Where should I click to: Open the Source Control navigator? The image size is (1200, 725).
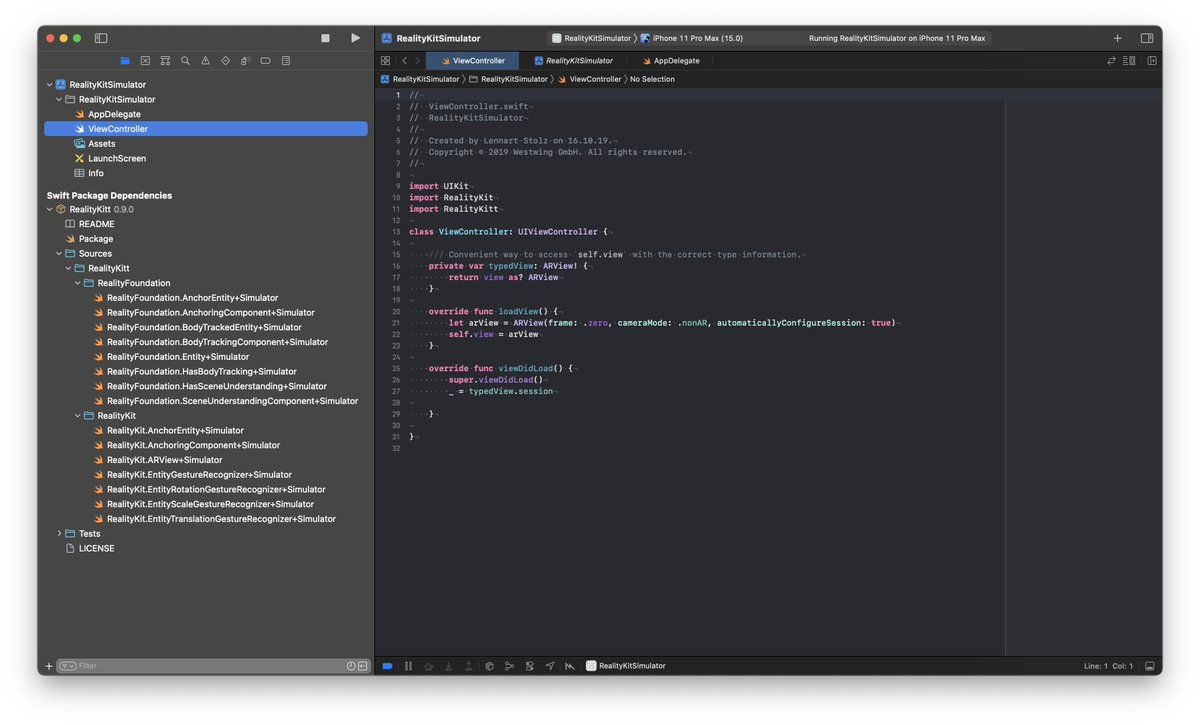point(145,61)
